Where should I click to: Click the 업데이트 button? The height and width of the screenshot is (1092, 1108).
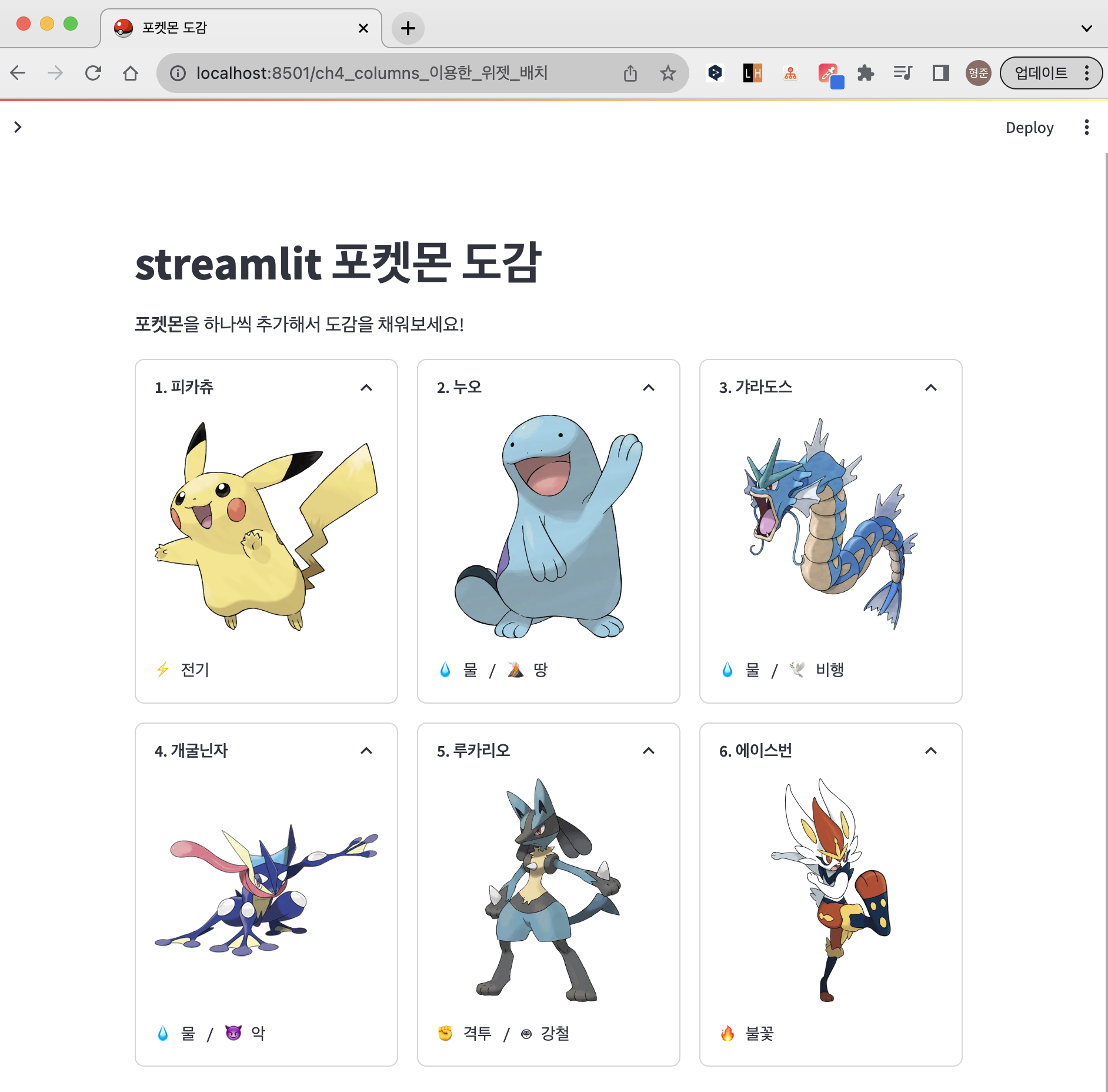(1042, 73)
